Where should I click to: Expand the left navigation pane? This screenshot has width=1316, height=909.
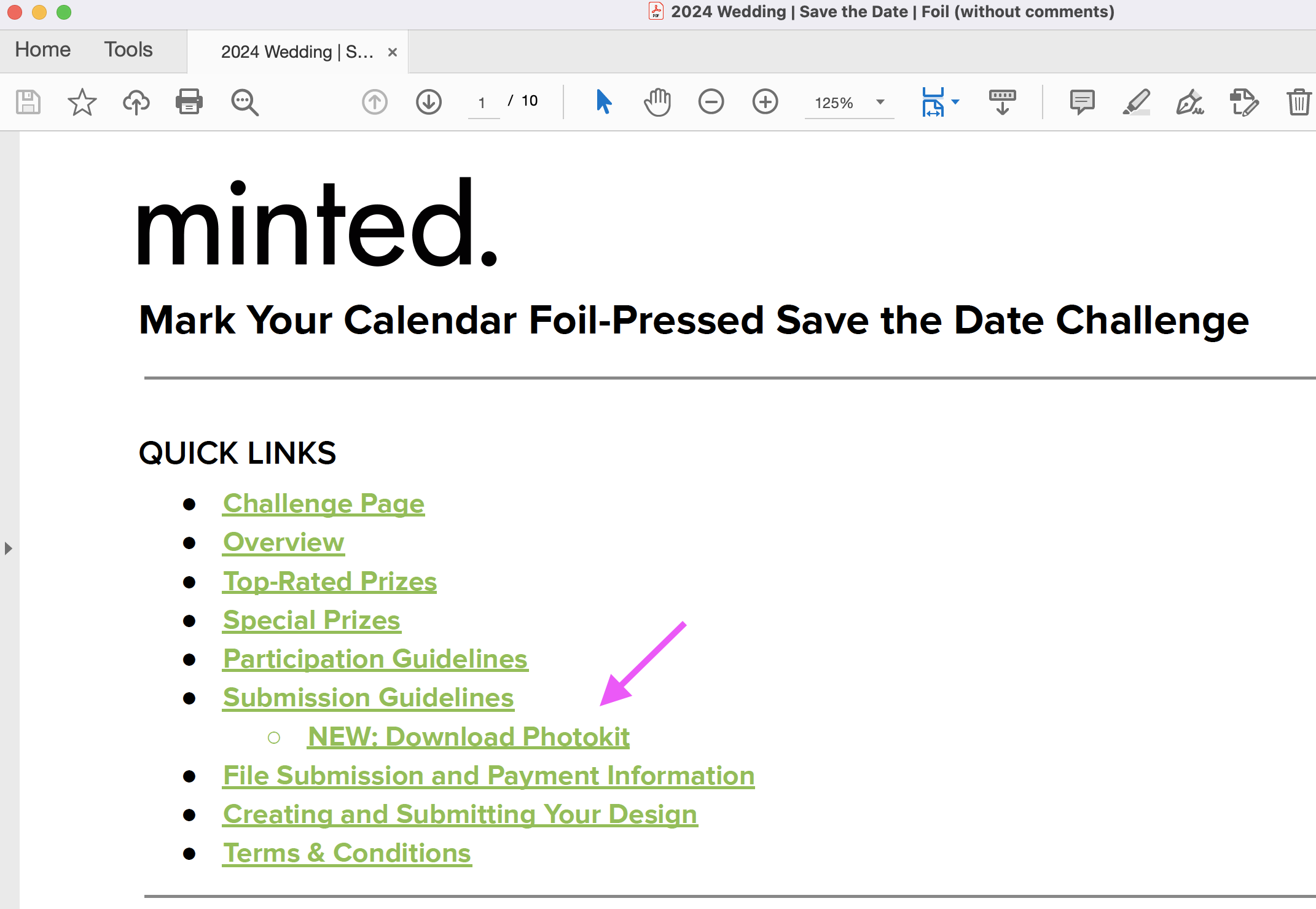(8, 548)
